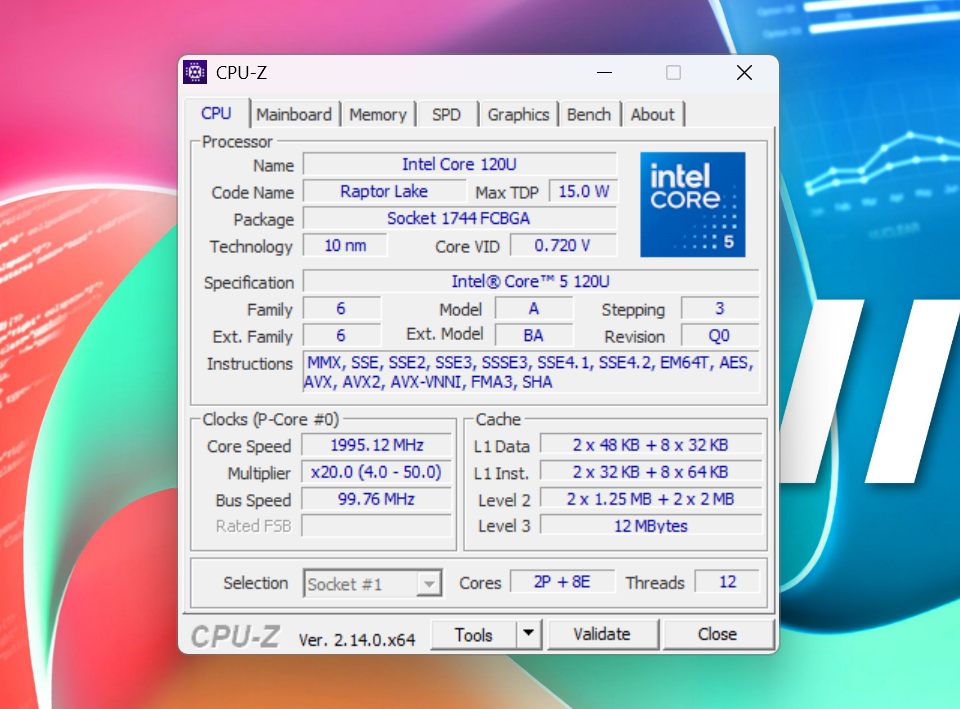This screenshot has width=960, height=709.
Task: Click the Ext. Model value BA
Action: (534, 336)
